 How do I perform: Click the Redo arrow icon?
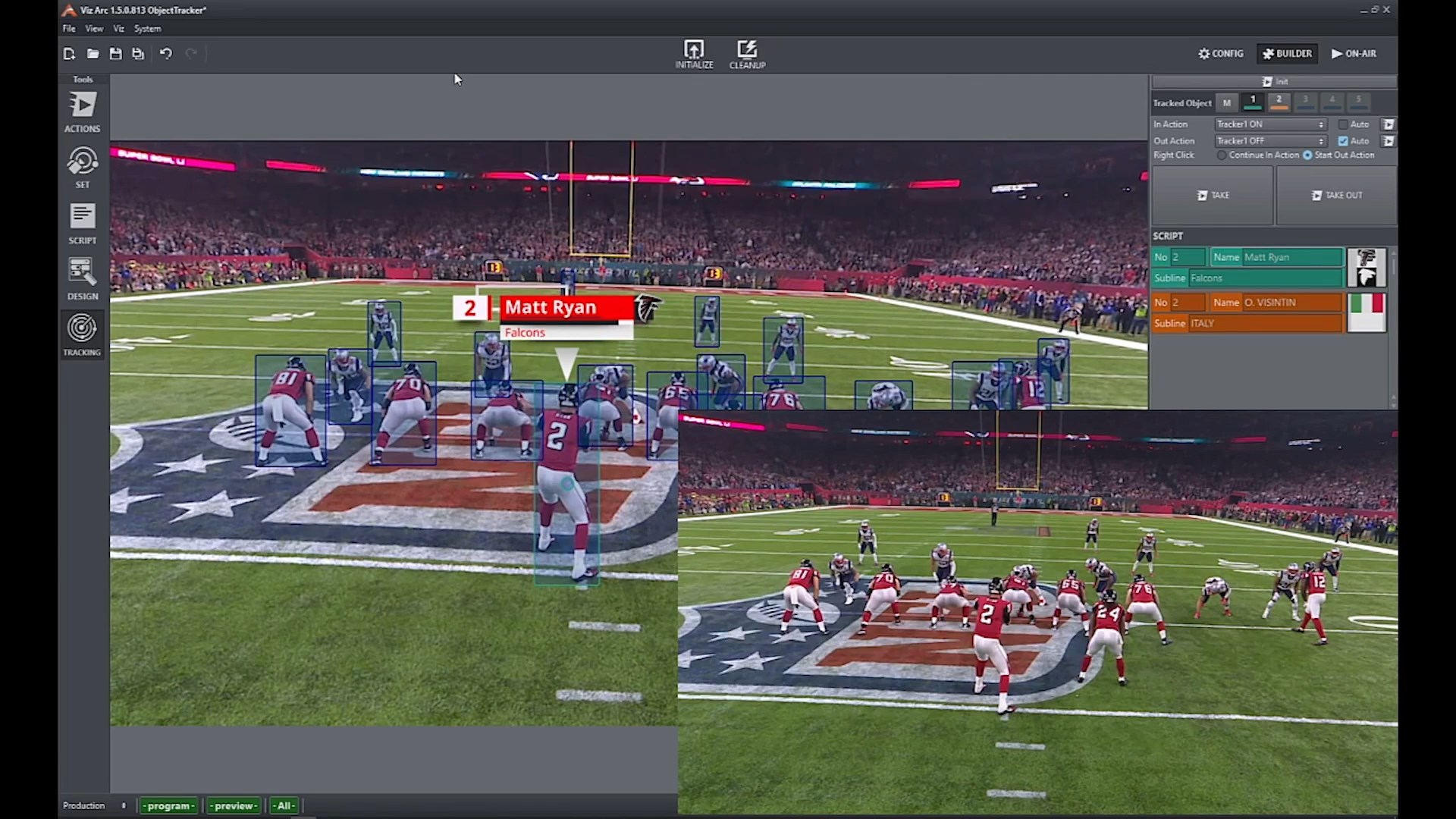191,53
